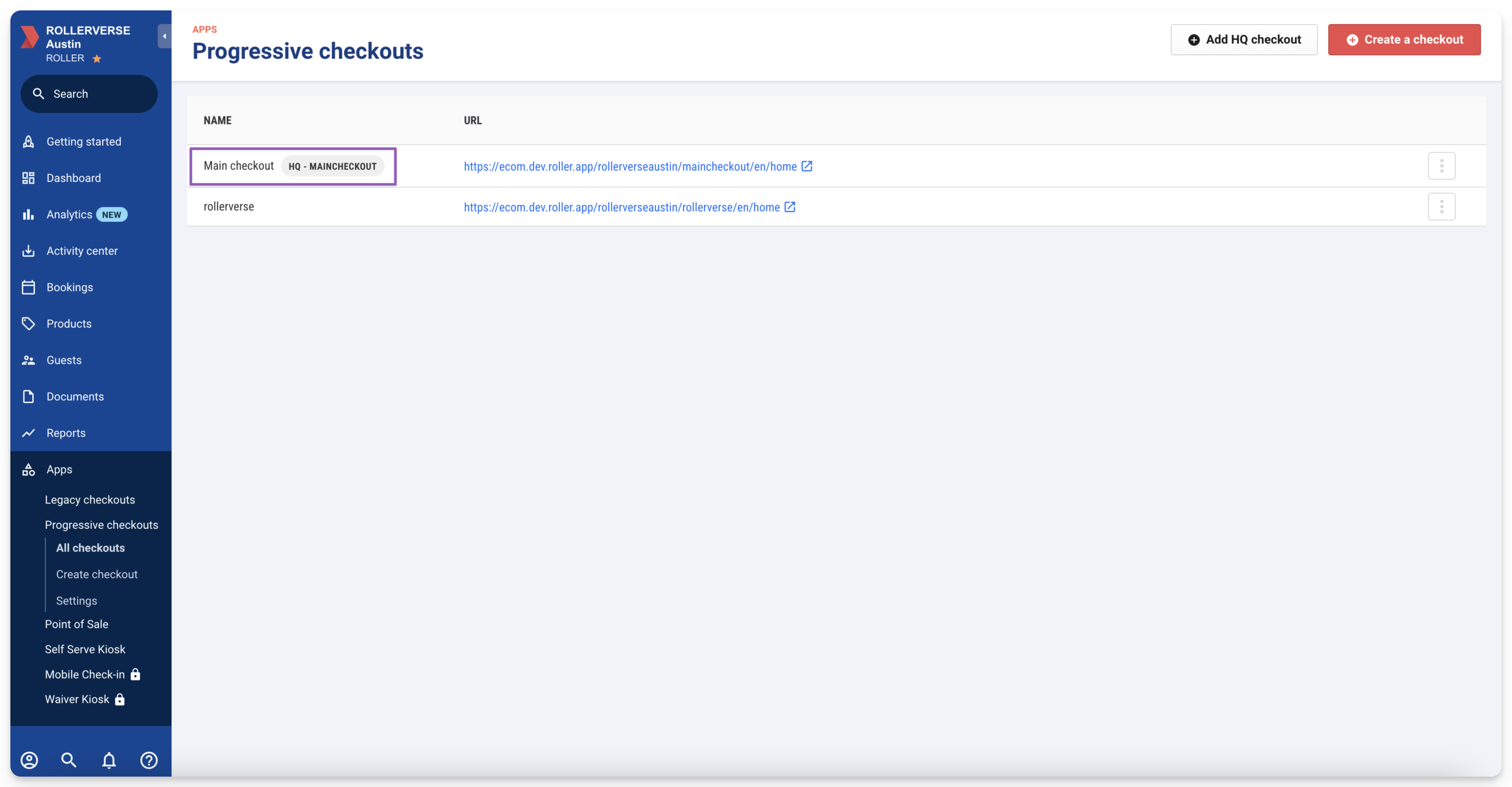Collapse the Apps menu
The height and width of the screenshot is (787, 1512).
[59, 470]
